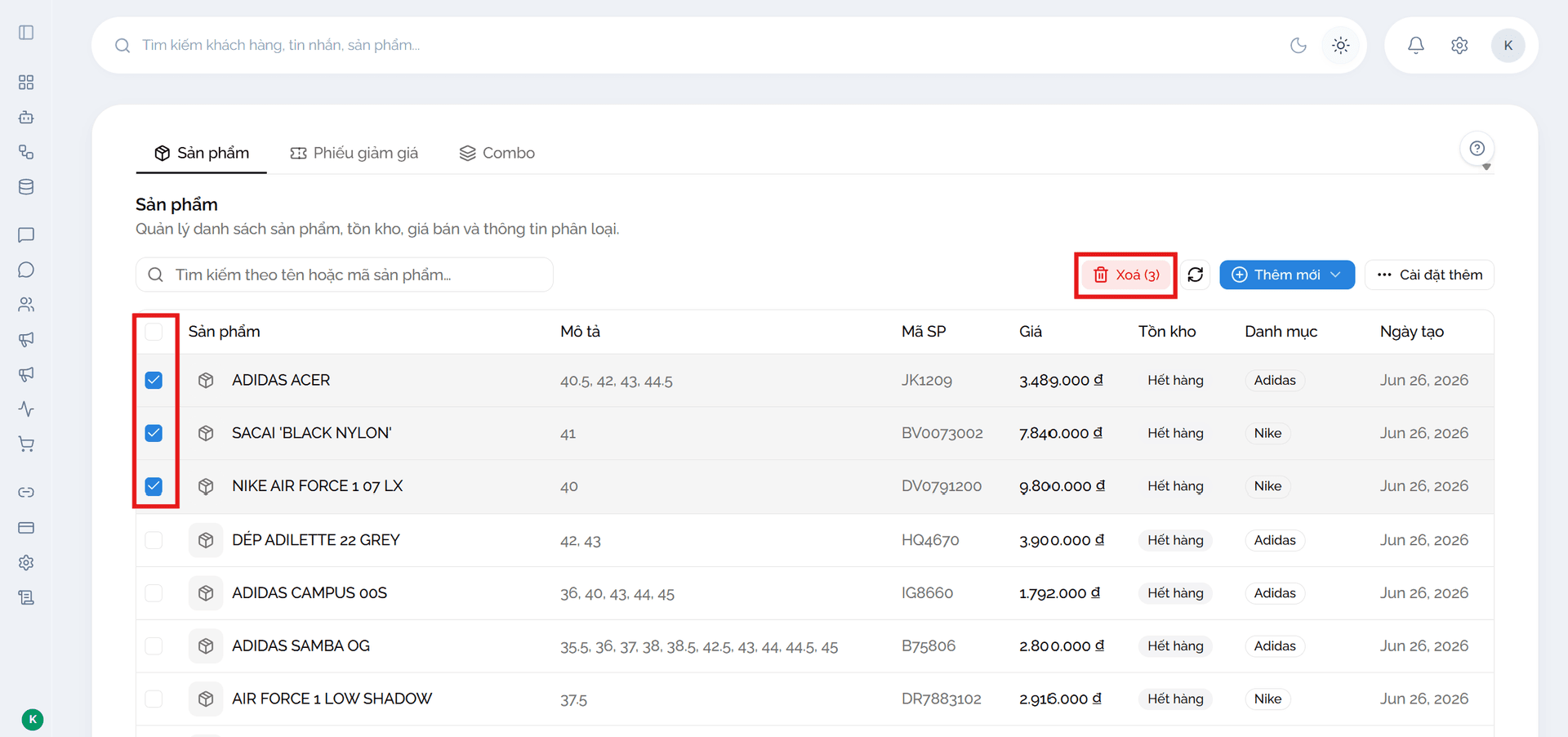Image resolution: width=1568 pixels, height=737 pixels.
Task: Uncheck the SACAI 'BLACK NYLON' checkbox
Action: click(x=154, y=433)
